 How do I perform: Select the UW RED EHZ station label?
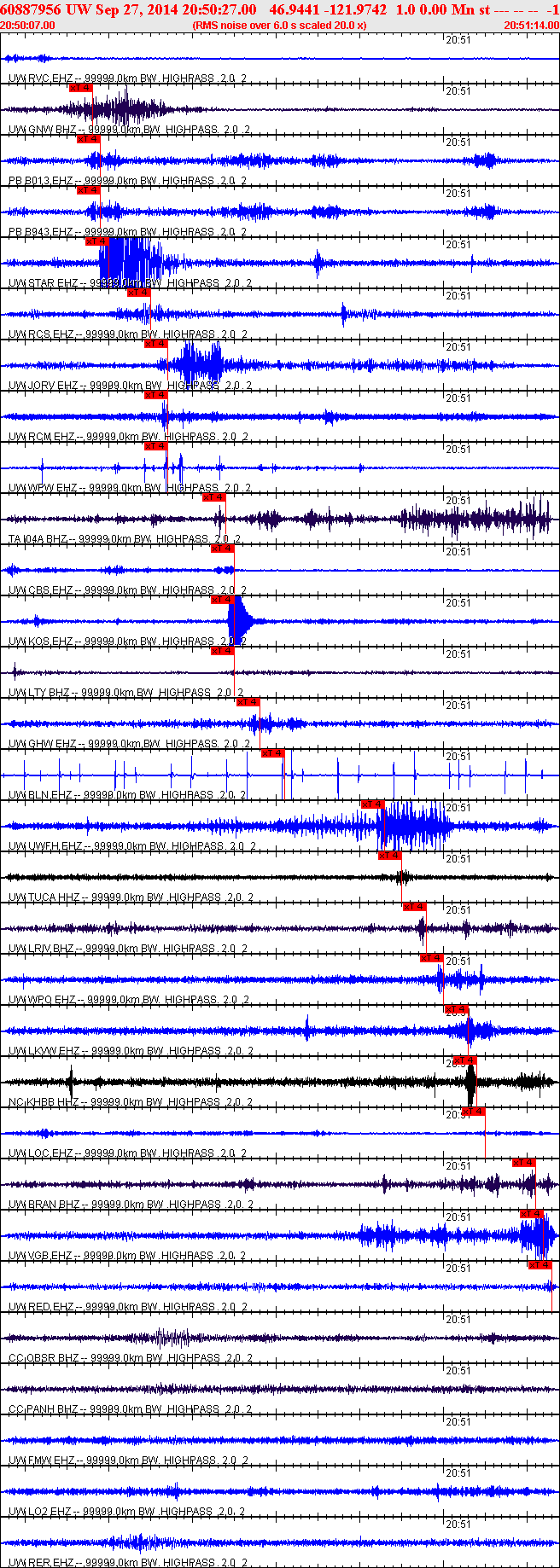[x=128, y=1307]
